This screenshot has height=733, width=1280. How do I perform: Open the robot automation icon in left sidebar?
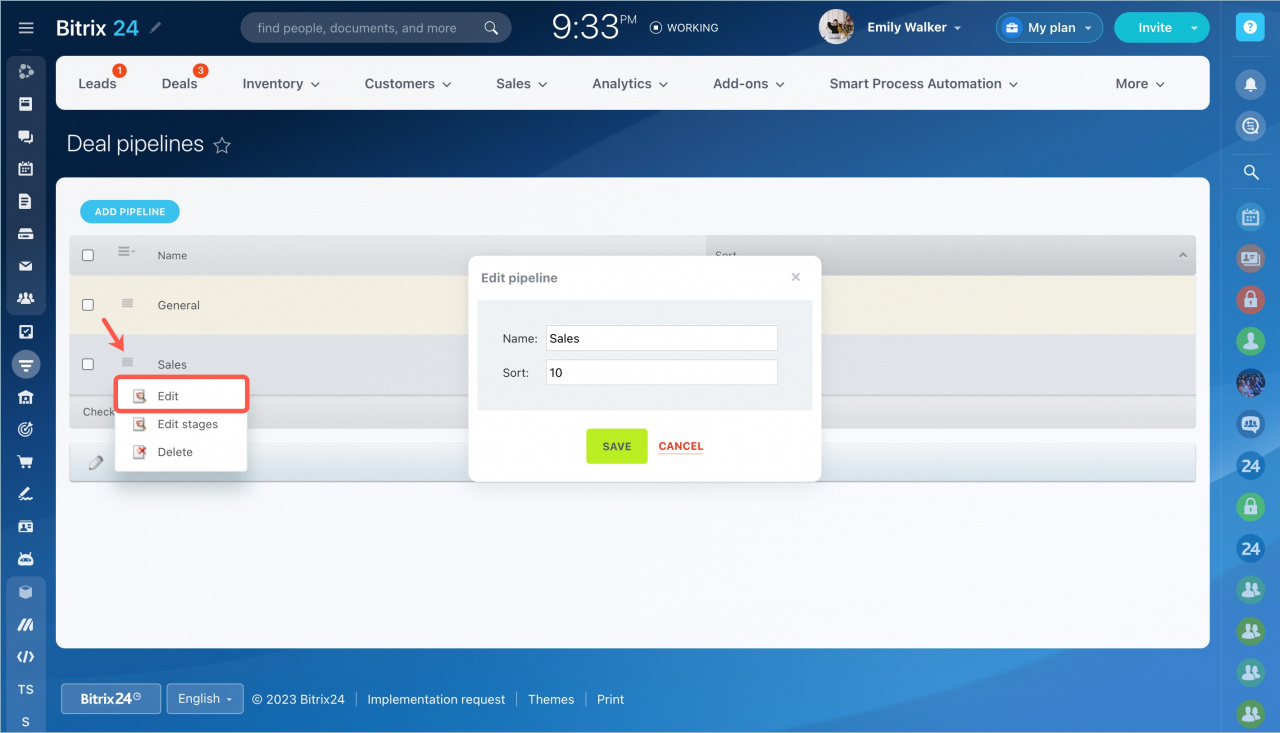pos(26,558)
